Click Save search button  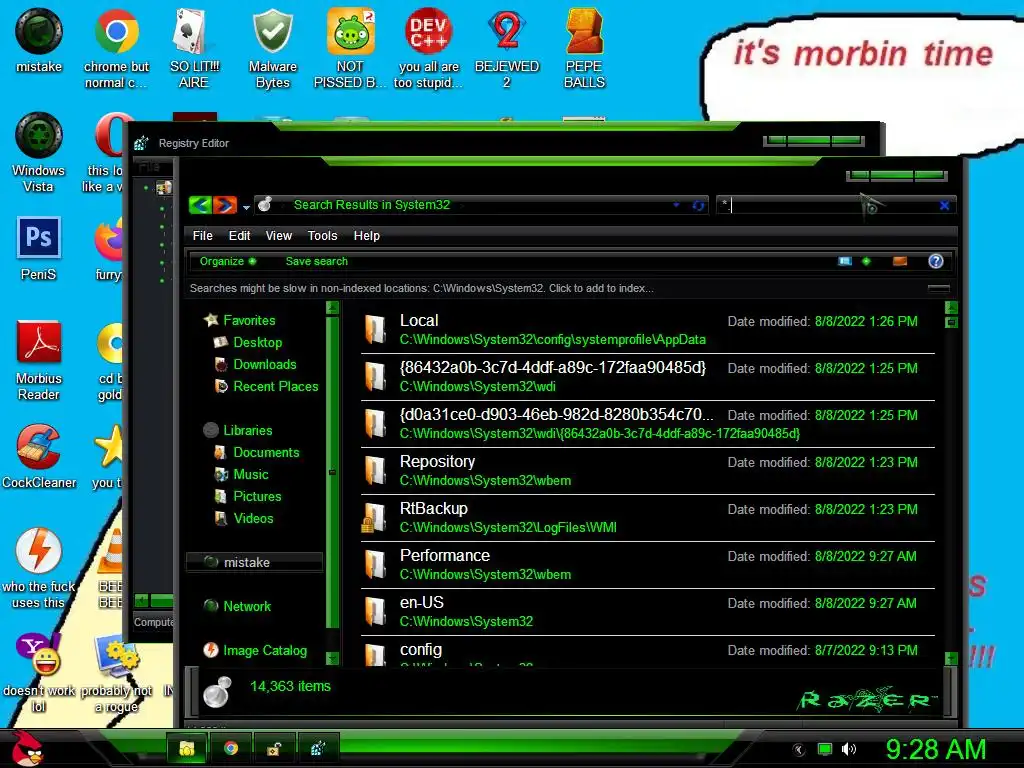tap(317, 261)
